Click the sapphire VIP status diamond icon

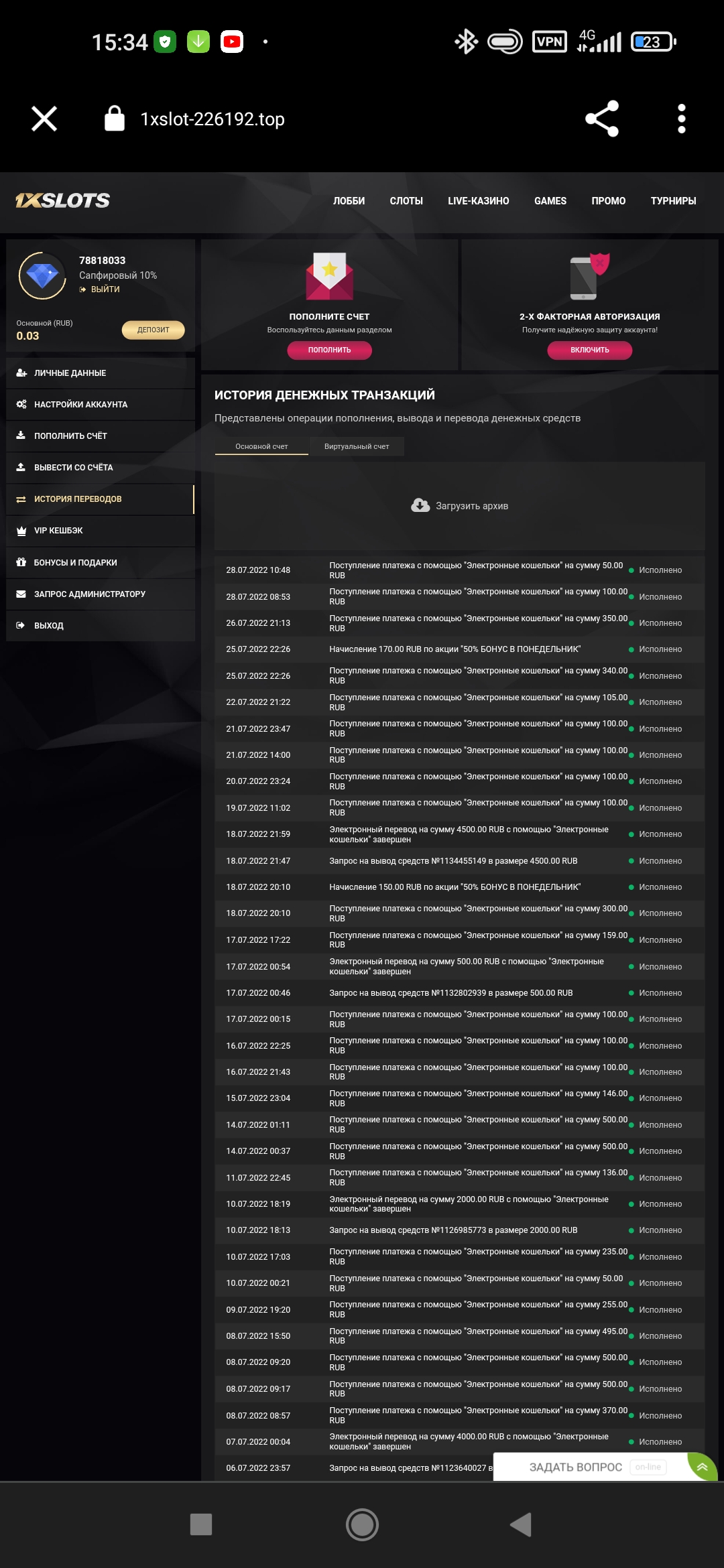(x=42, y=275)
